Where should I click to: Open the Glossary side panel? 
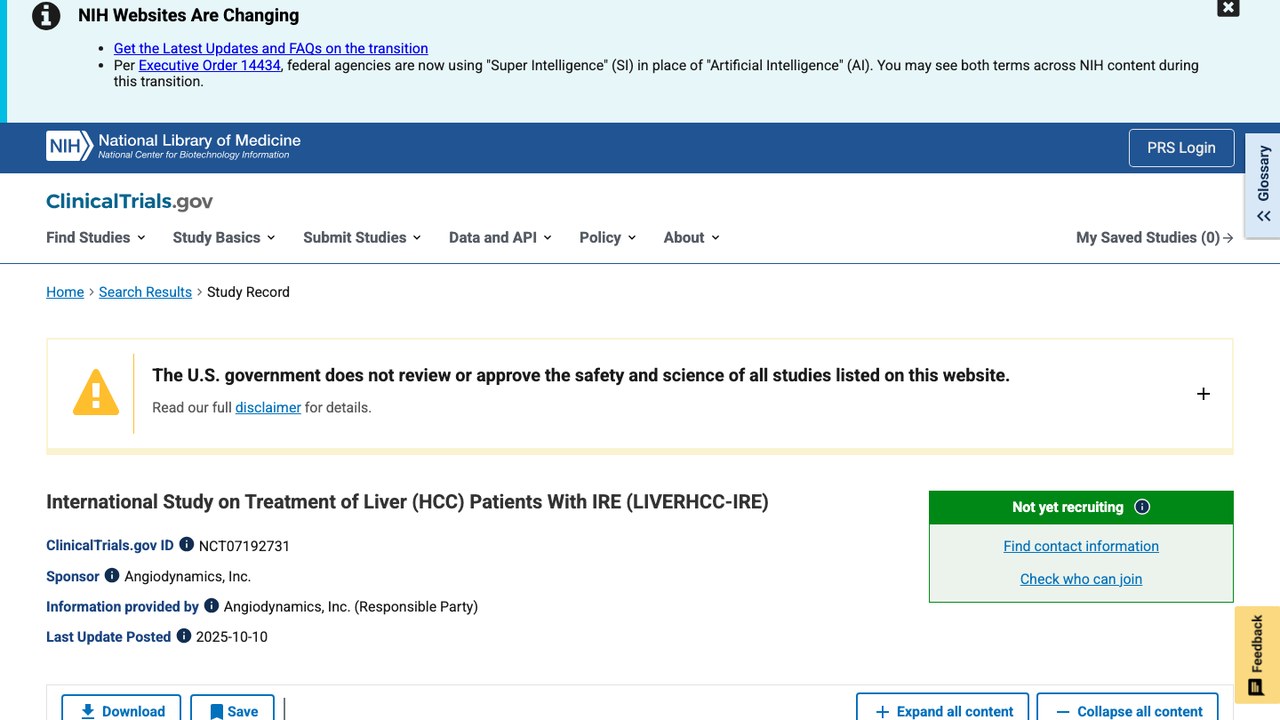(1263, 186)
